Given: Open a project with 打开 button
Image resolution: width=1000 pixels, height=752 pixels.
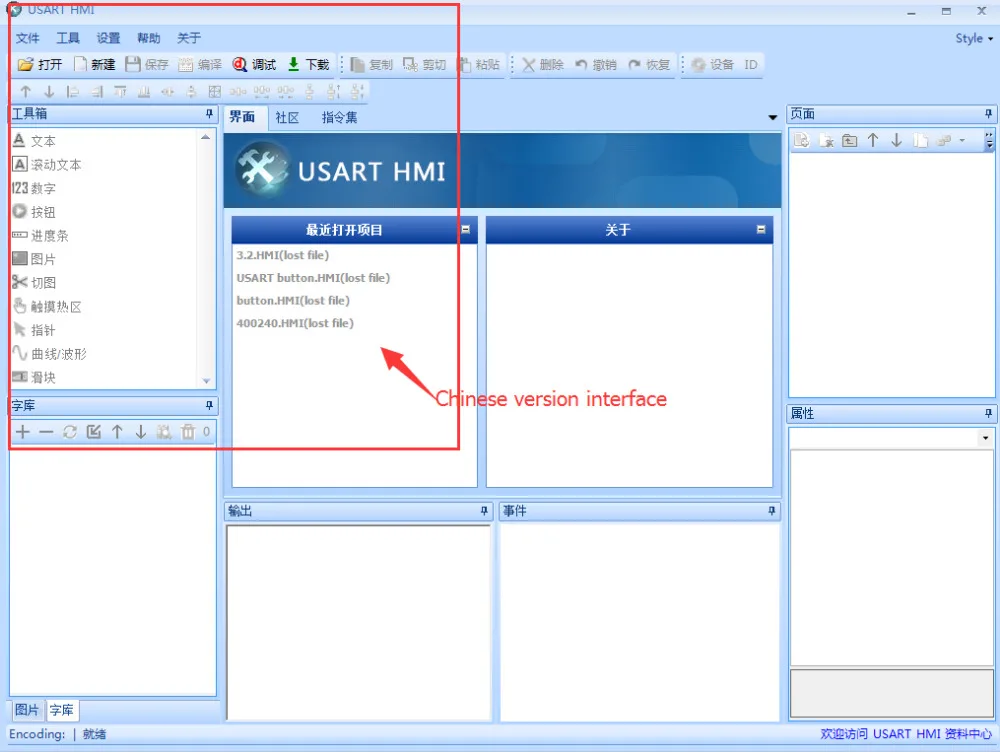Looking at the screenshot, I should 40,64.
